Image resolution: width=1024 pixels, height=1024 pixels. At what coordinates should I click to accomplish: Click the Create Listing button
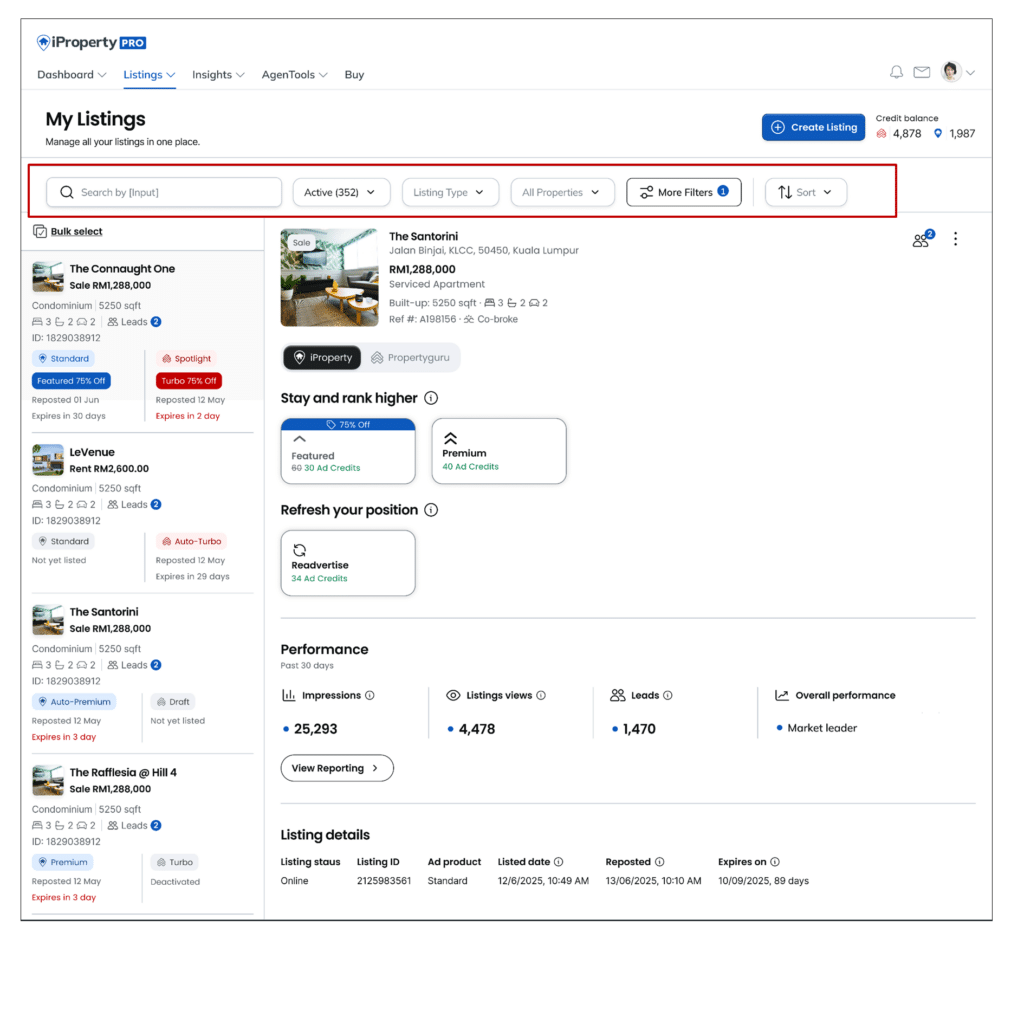coord(813,128)
